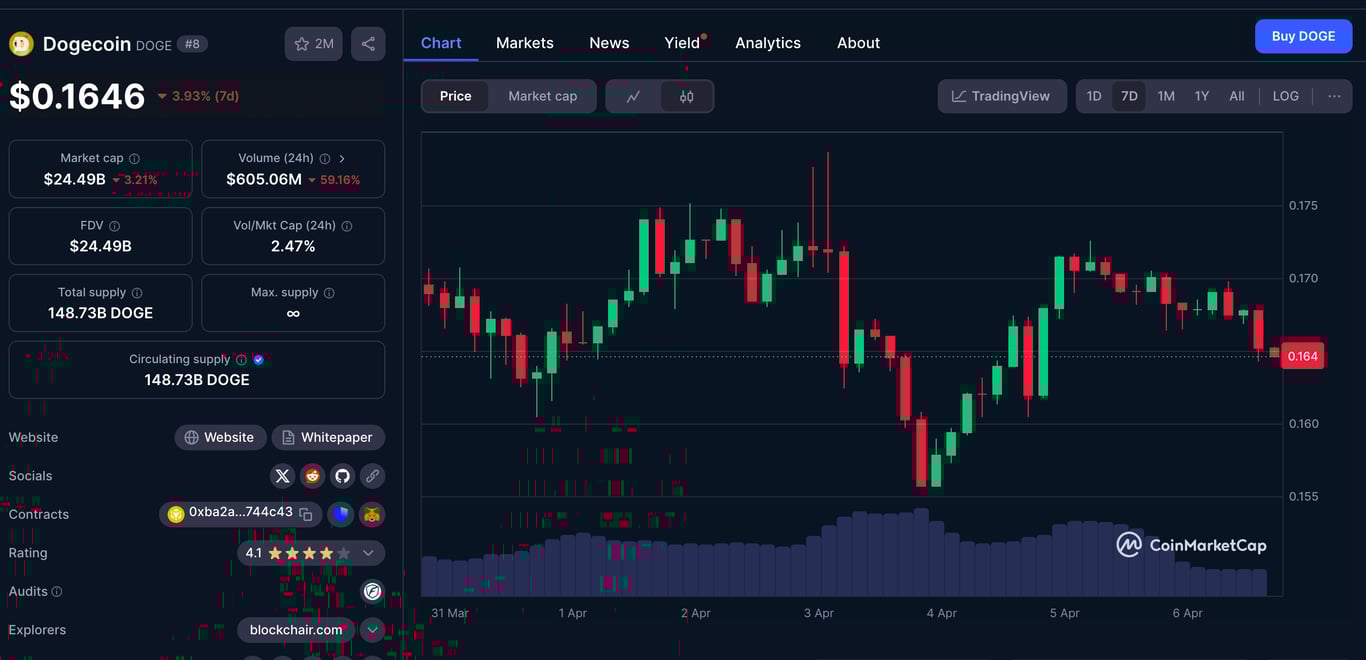1366x660 pixels.
Task: Click the $24.49B market cap value
Action: tap(74, 179)
